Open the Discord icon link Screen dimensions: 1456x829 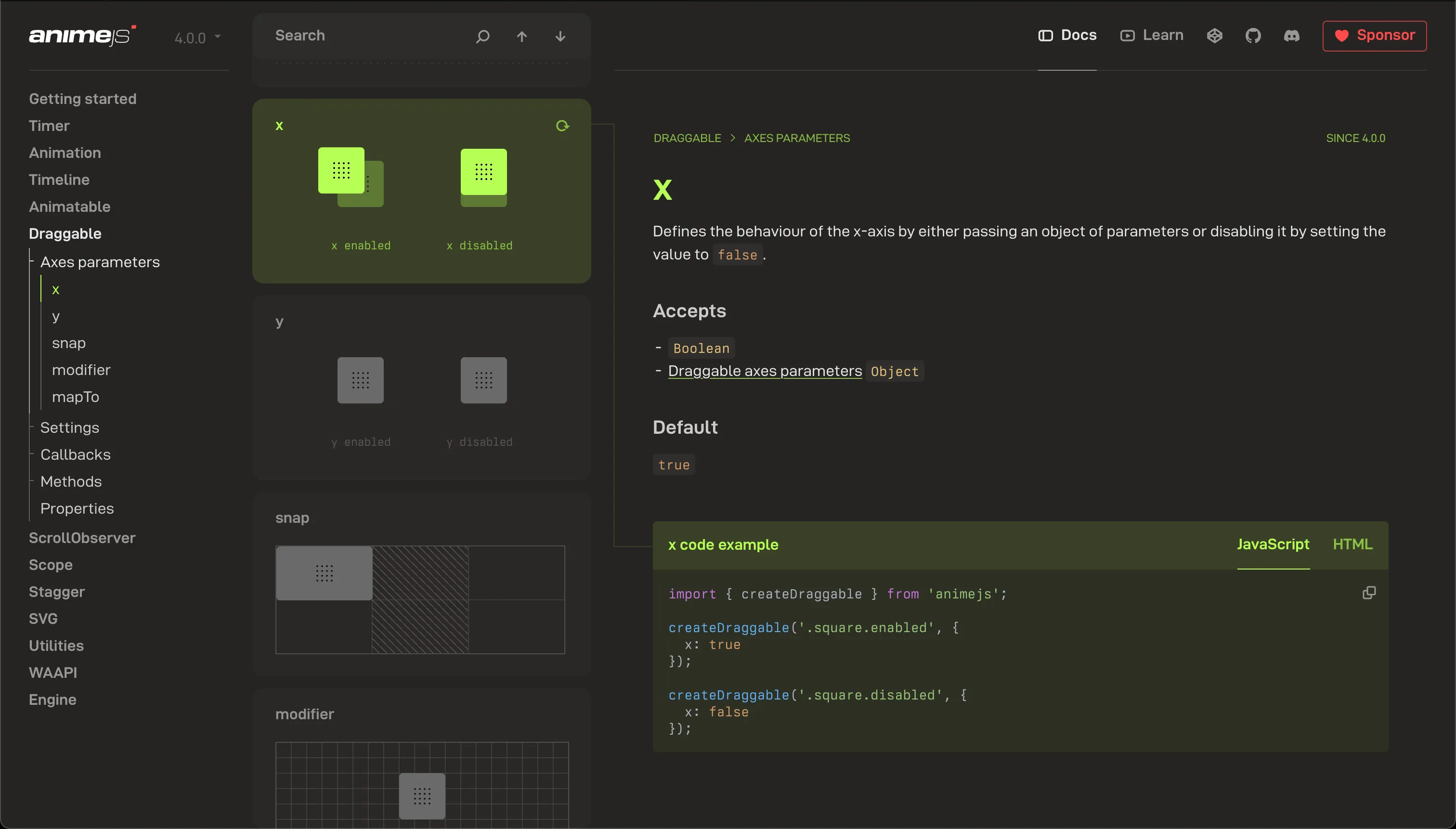click(x=1291, y=36)
